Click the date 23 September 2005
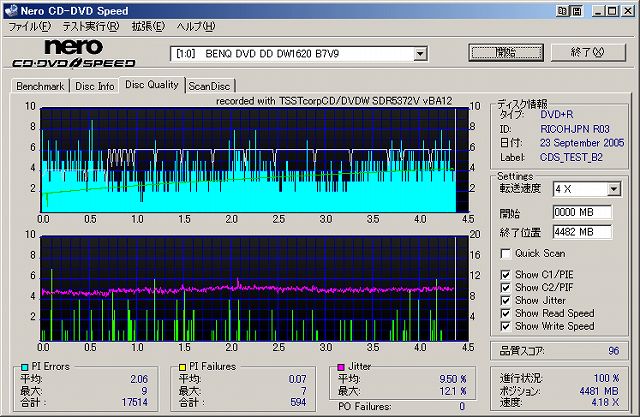 pyautogui.click(x=582, y=143)
